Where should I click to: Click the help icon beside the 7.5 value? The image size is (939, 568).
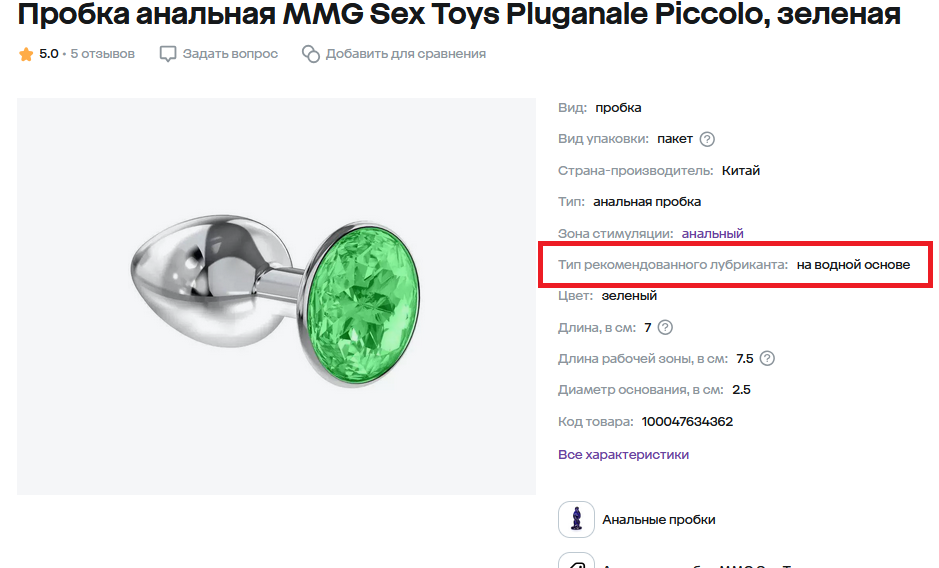click(x=768, y=359)
